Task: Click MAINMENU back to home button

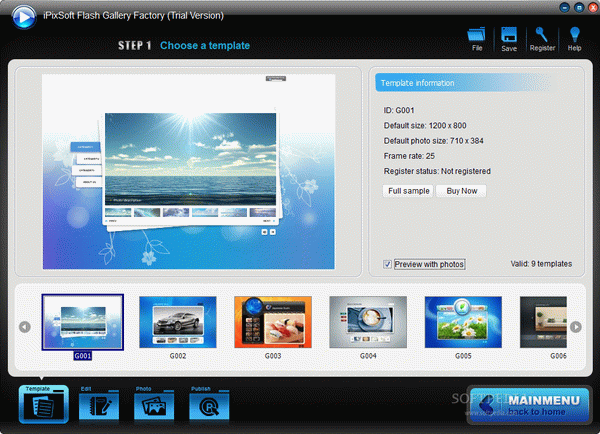Action: (529, 405)
